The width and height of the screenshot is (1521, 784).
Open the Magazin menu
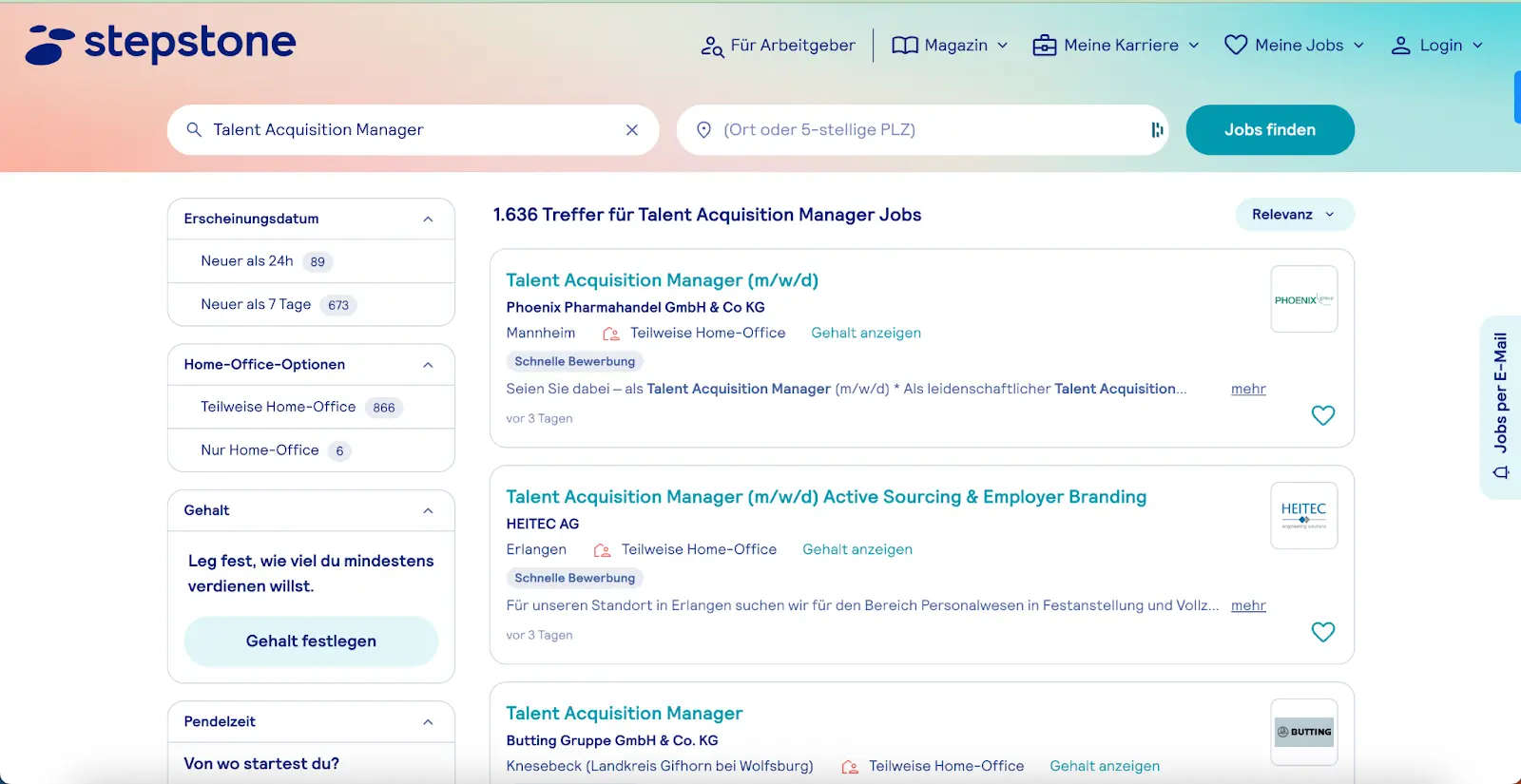pos(950,46)
